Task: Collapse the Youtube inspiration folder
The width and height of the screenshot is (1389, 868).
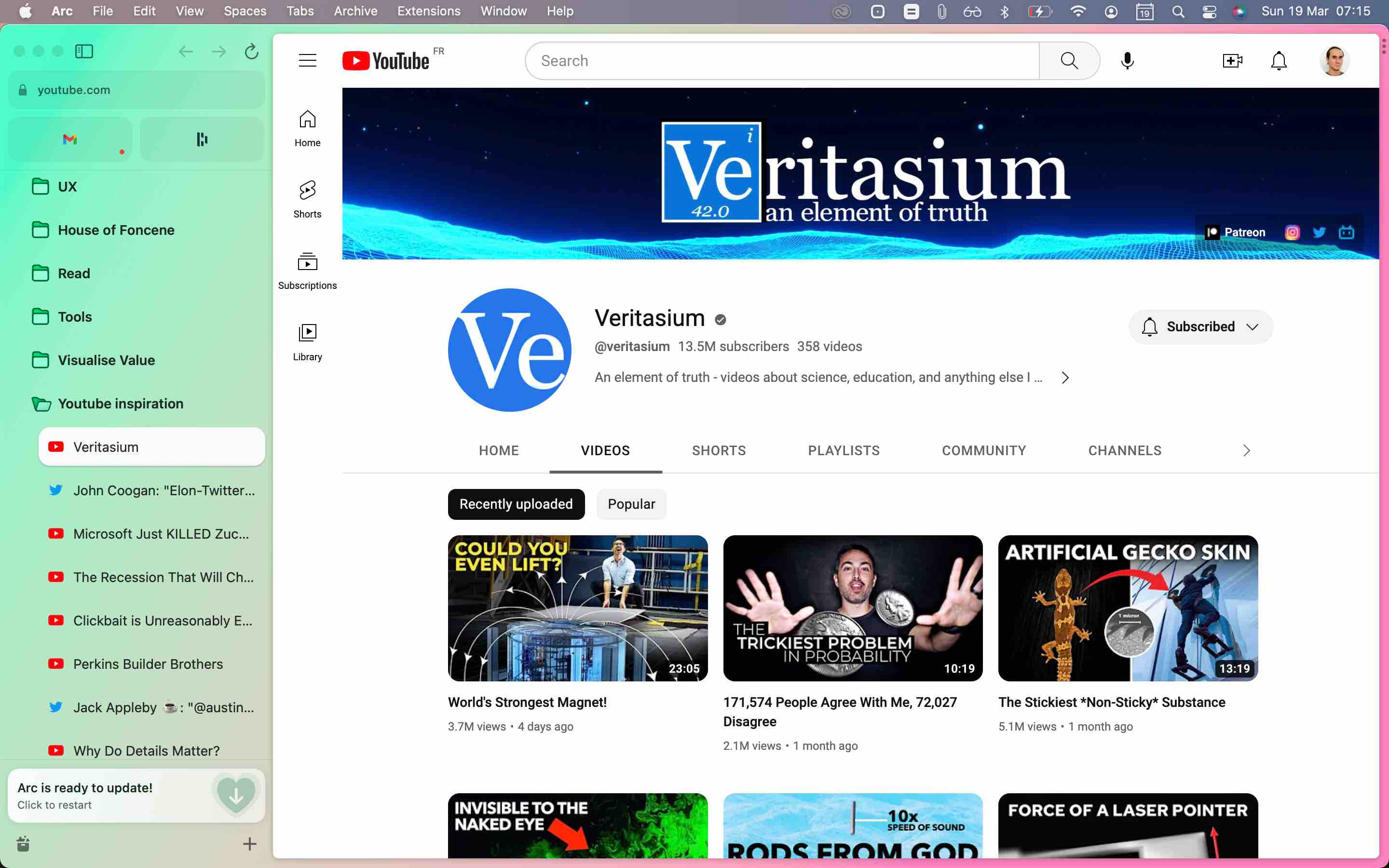Action: 41,404
